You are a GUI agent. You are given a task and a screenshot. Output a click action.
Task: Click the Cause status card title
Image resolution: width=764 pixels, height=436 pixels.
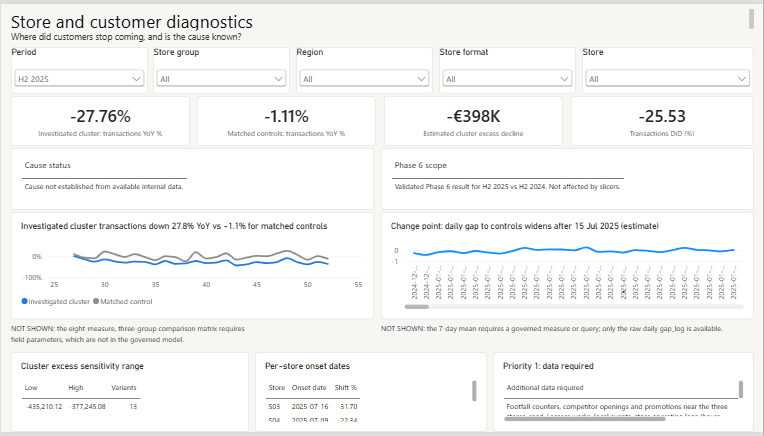click(x=47, y=165)
